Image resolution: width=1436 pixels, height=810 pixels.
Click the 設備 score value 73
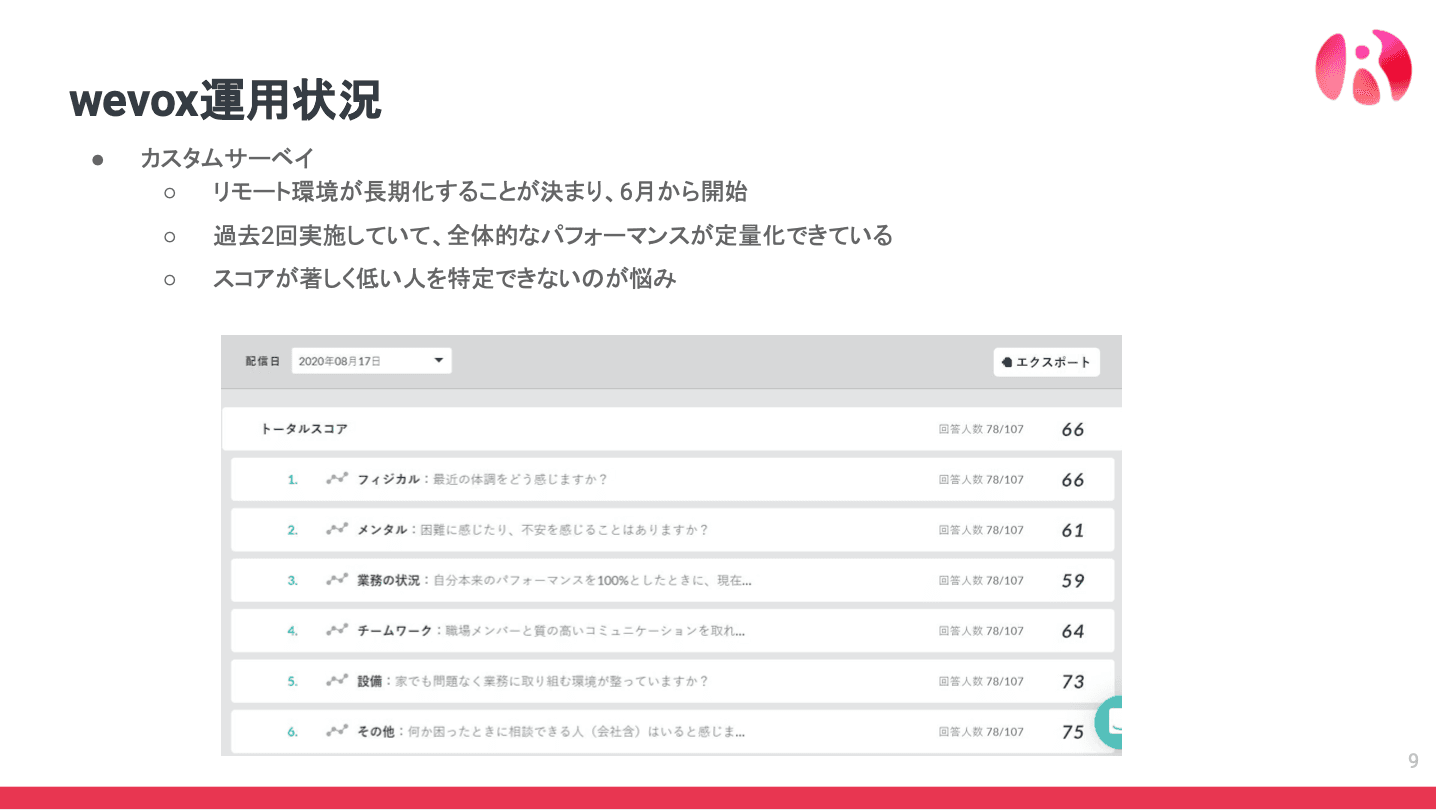[x=1072, y=681]
